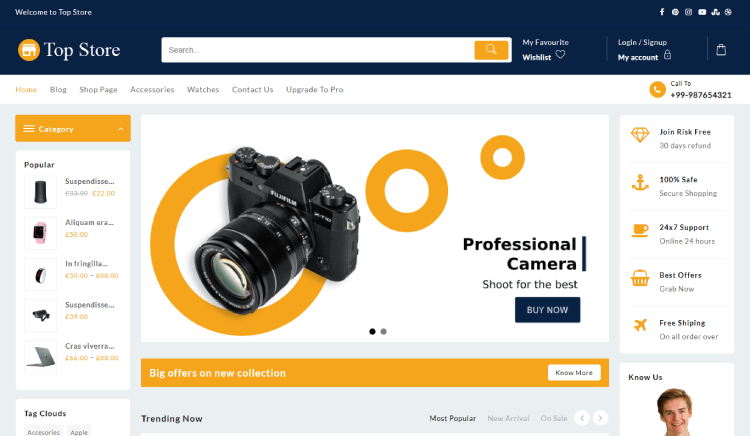Open the Facebook social link
Viewport: 750px width, 436px height.
tap(662, 12)
